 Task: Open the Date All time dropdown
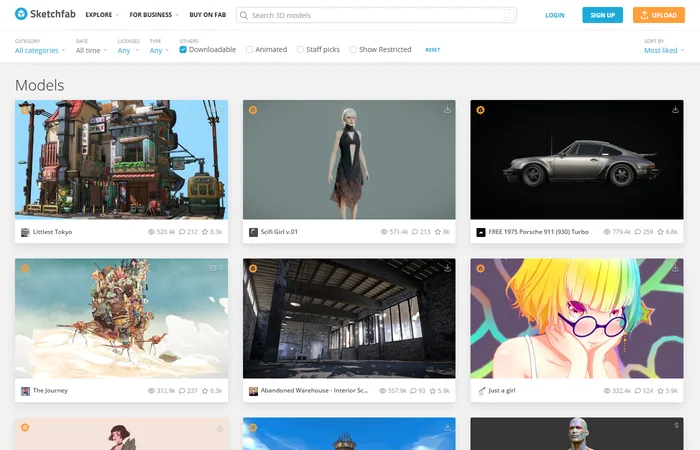click(x=91, y=50)
